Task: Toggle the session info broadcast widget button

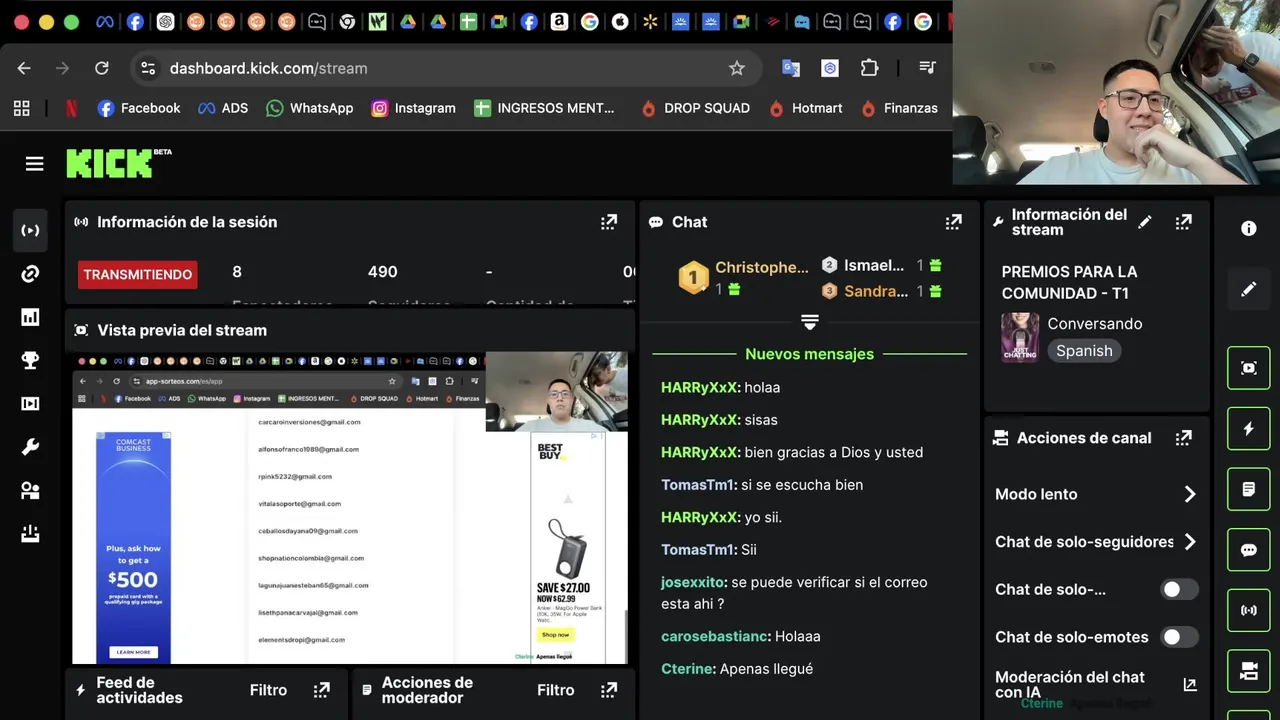Action: 1248,610
